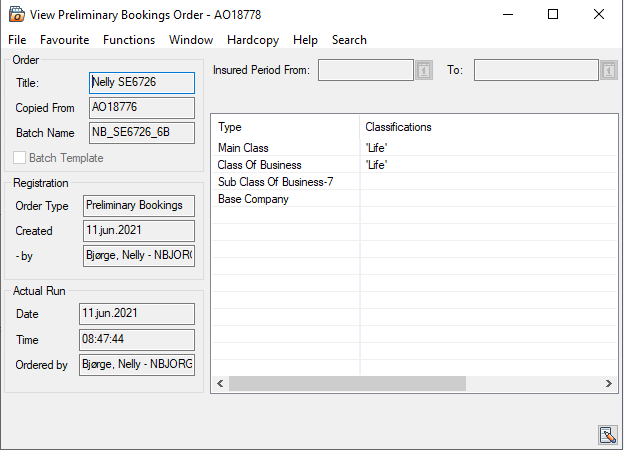Click the Type column header
This screenshot has height=450, width=624.
click(230, 127)
